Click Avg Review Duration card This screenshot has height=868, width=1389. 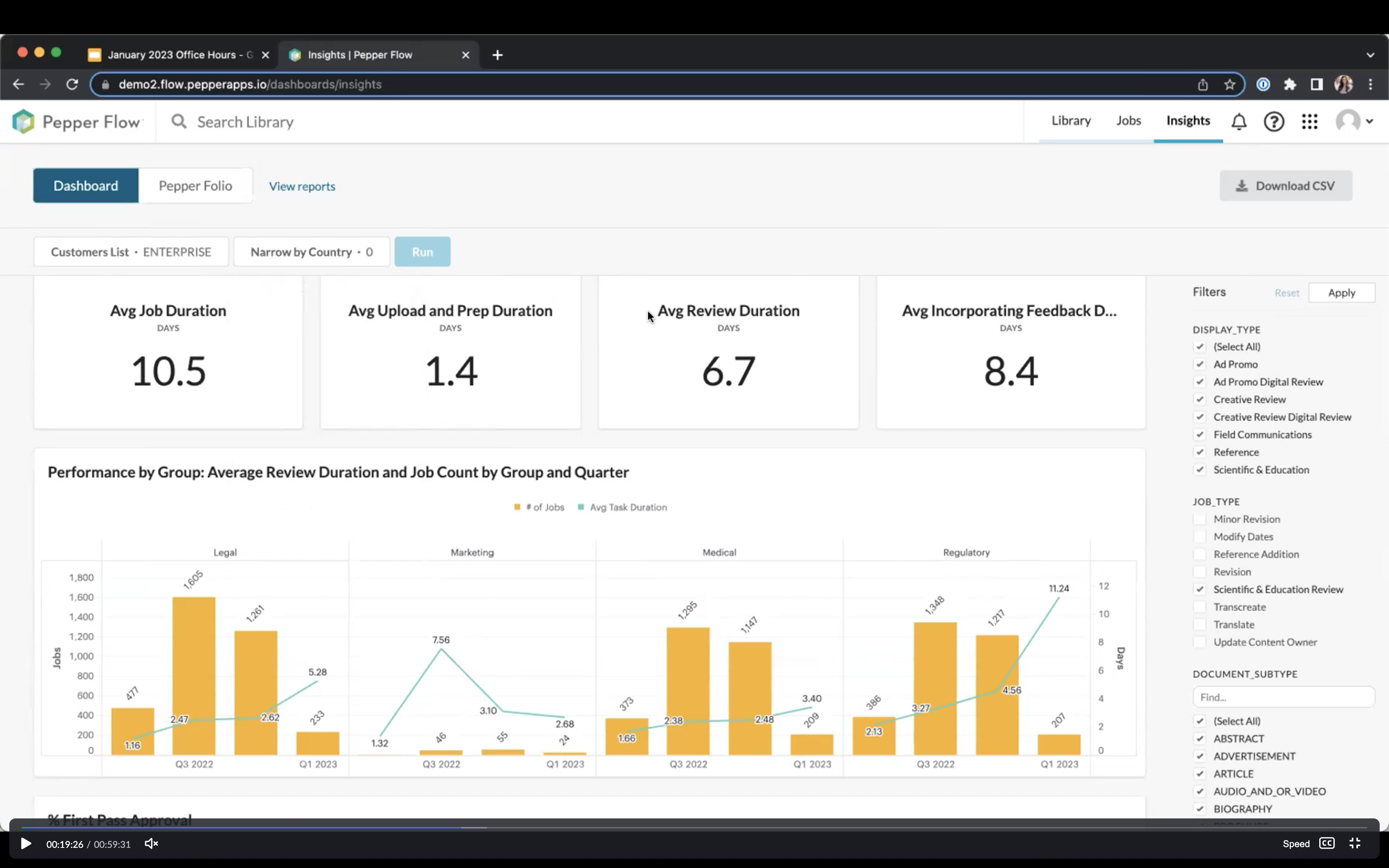pos(728,353)
